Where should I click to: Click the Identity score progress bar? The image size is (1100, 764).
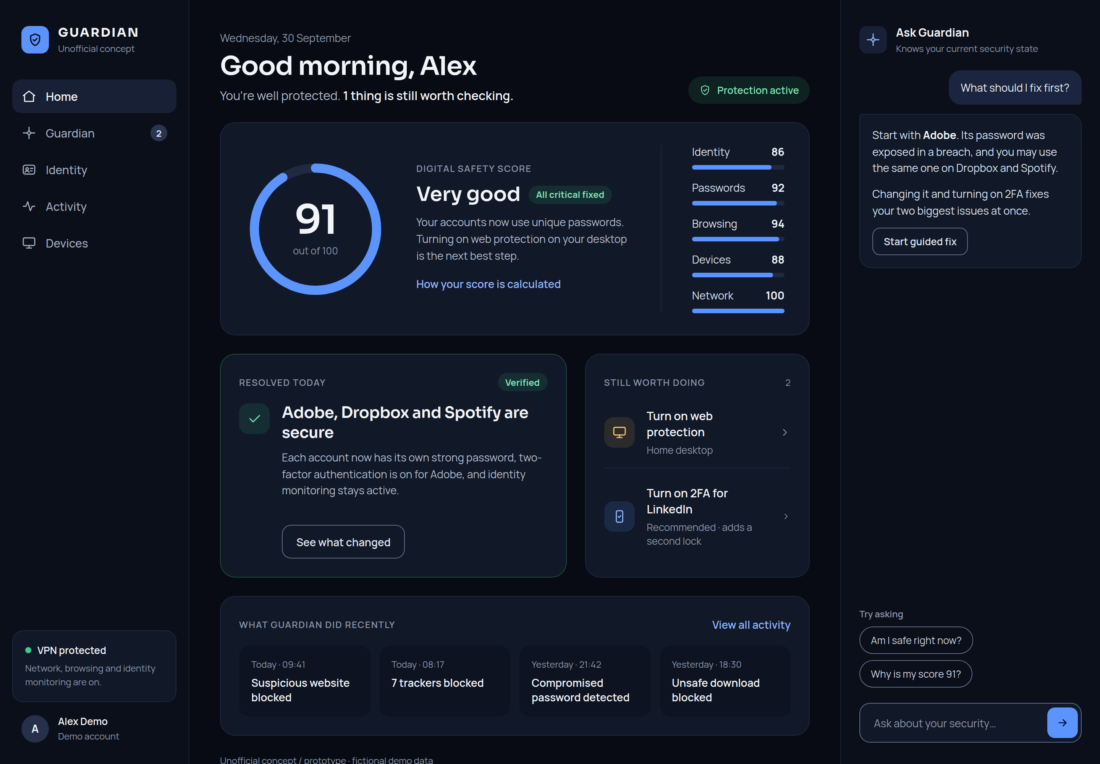click(x=738, y=168)
